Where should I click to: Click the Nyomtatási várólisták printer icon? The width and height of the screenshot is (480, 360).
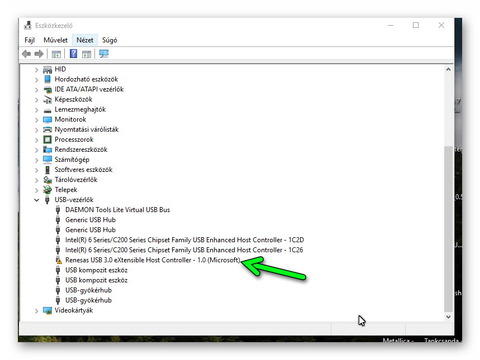pyautogui.click(x=48, y=129)
